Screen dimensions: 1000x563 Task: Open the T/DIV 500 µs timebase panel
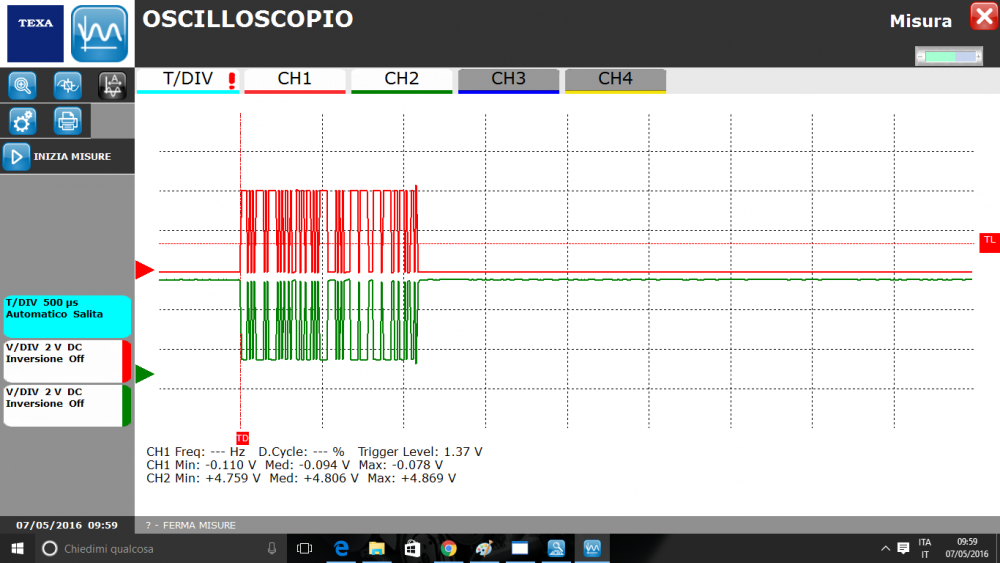coord(66,316)
